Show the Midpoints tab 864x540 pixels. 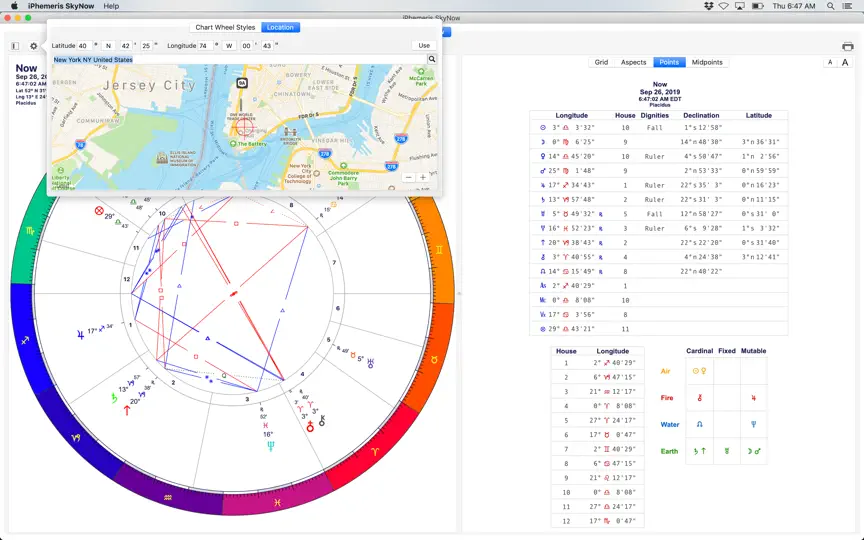[707, 62]
